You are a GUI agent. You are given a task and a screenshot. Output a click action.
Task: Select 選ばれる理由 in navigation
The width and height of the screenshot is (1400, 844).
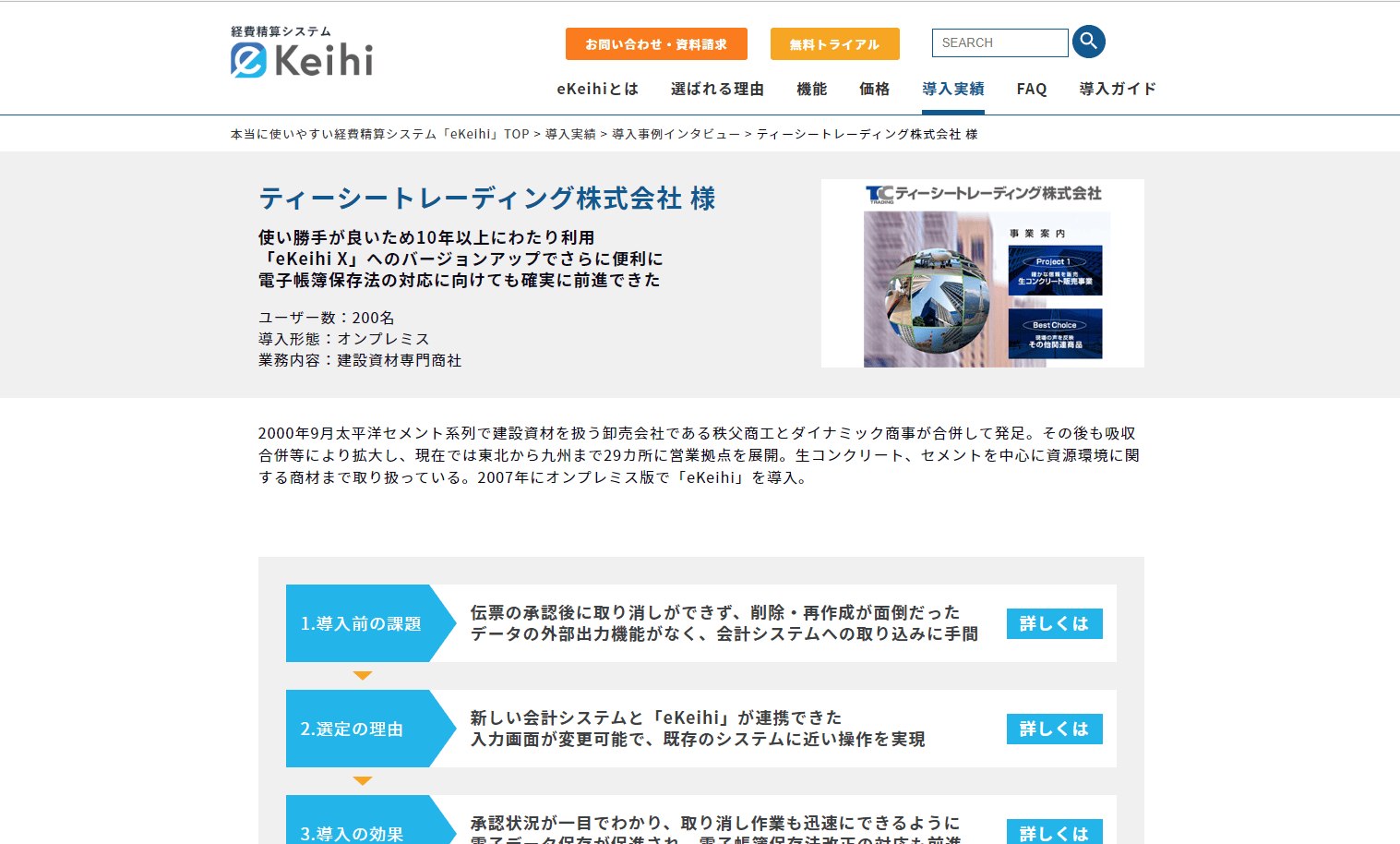[x=717, y=89]
